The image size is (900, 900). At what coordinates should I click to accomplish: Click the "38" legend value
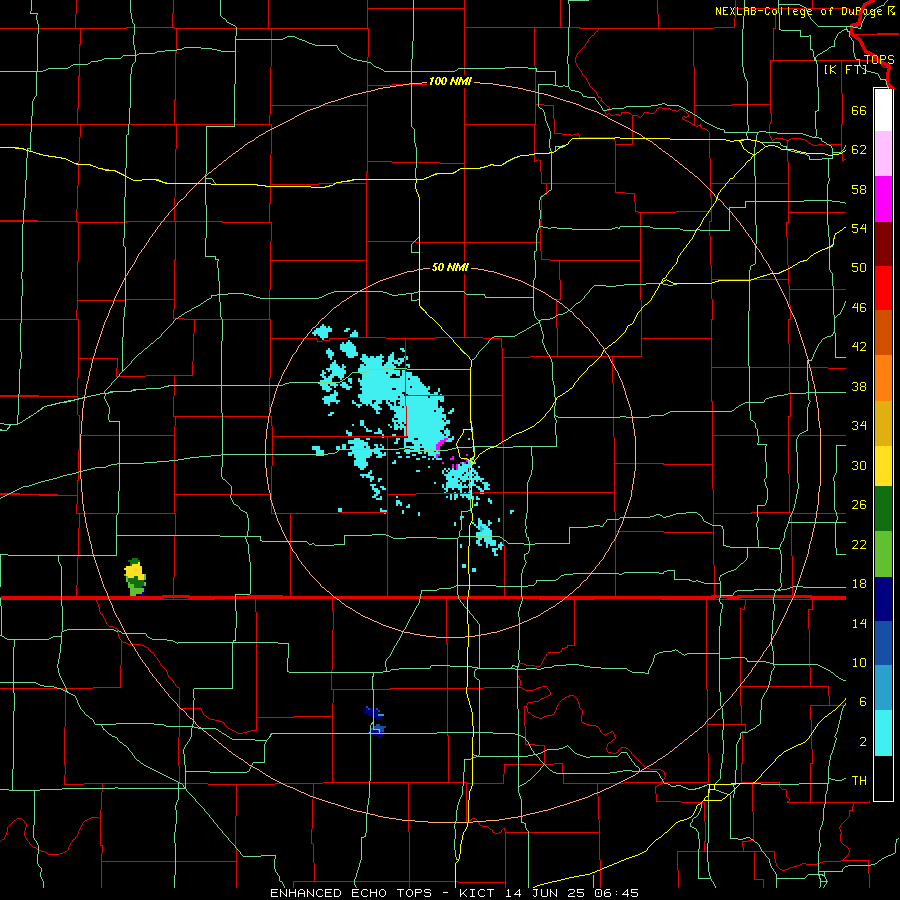[859, 386]
